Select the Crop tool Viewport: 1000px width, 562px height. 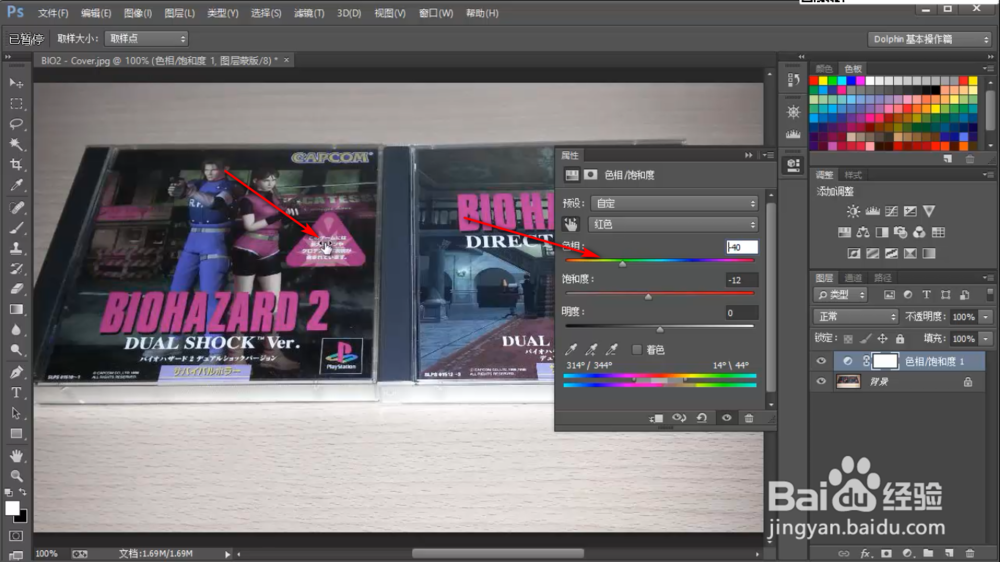coord(16,165)
